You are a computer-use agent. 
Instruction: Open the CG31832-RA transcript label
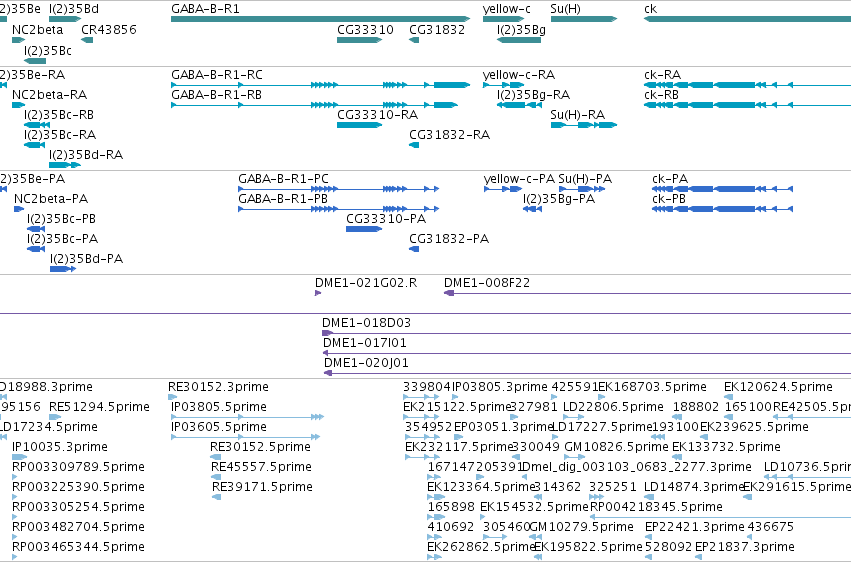pyautogui.click(x=449, y=135)
